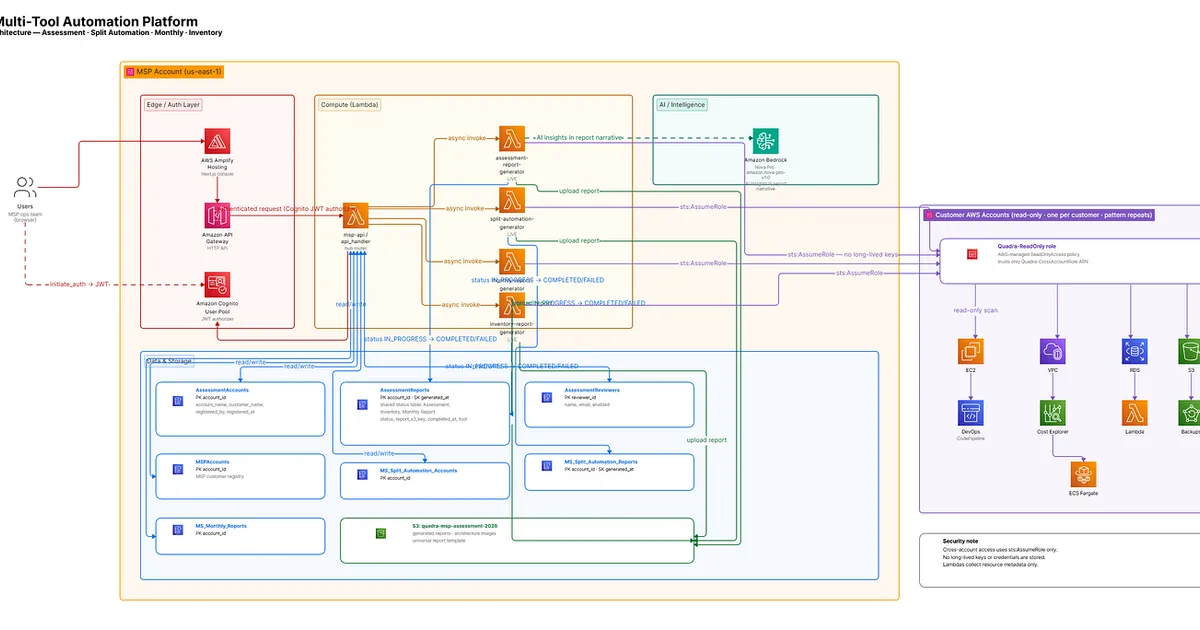The width and height of the screenshot is (1200, 630).
Task: Select the 'Cost Explorer' caption text
Action: [x=1052, y=432]
